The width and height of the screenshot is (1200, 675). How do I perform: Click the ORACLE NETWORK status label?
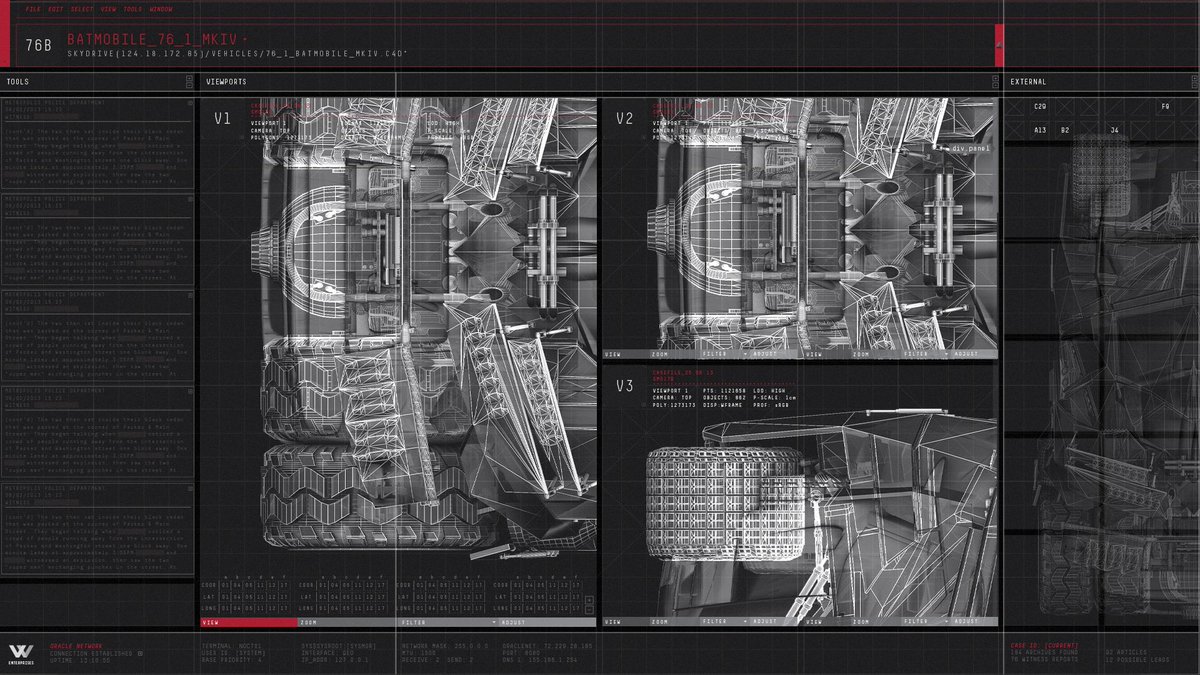pyautogui.click(x=77, y=647)
